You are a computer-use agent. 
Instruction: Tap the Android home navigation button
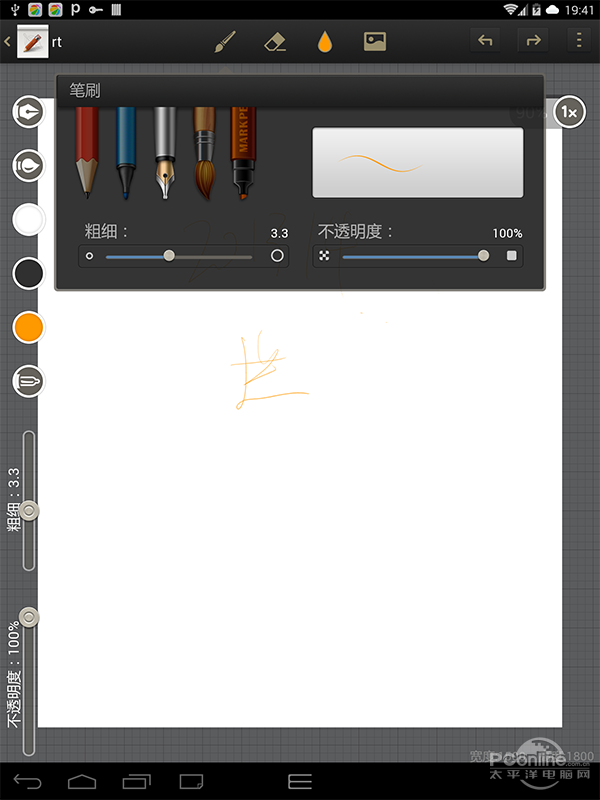82,781
